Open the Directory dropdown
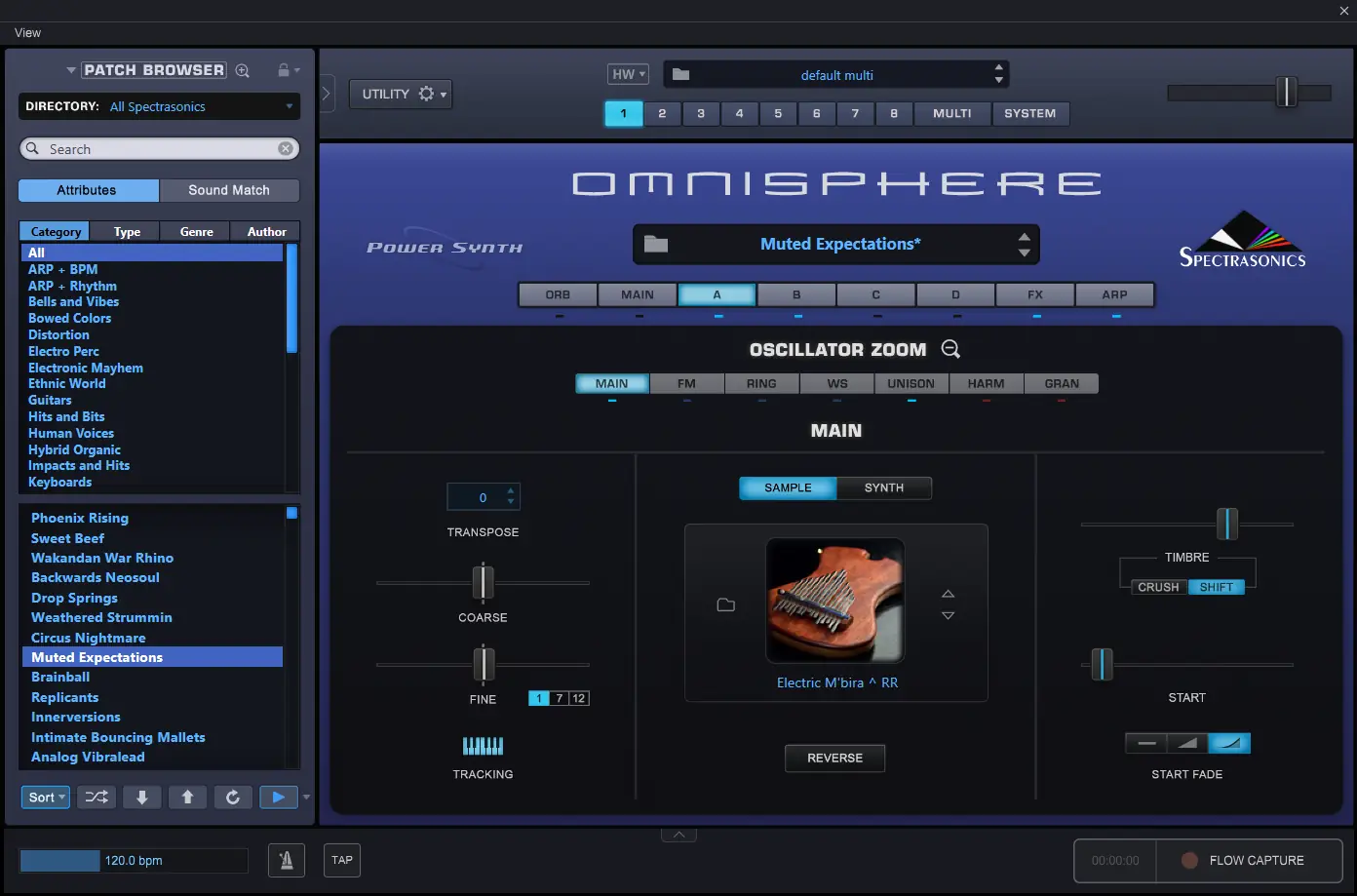Screen dimensions: 1357x896 159,106
